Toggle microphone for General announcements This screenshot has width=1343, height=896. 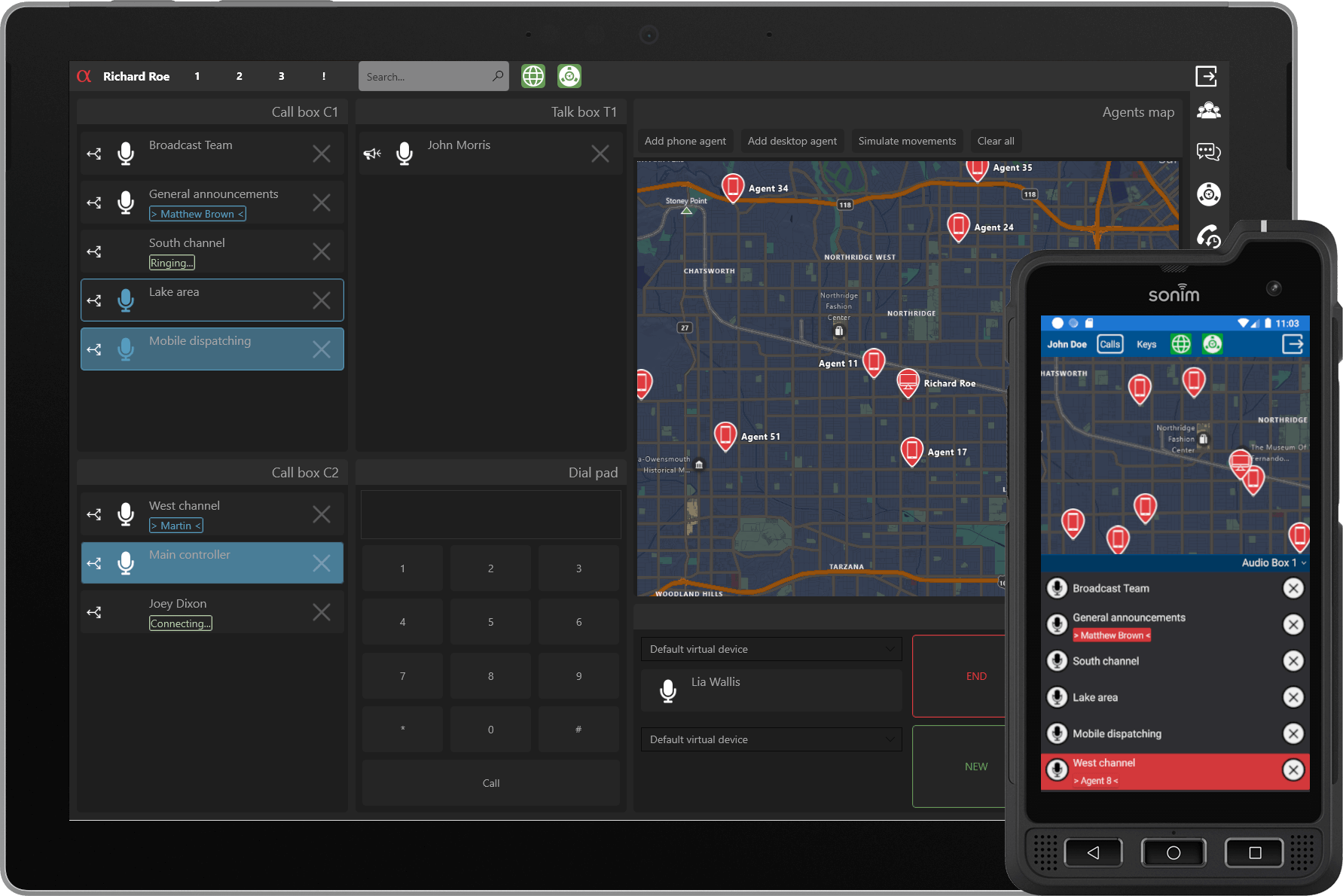[x=126, y=203]
